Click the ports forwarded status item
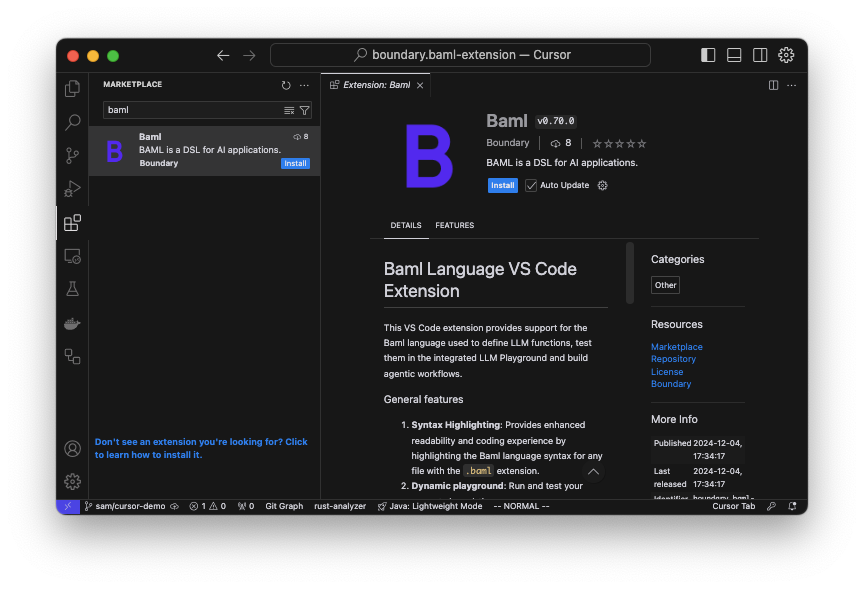864x589 pixels. (246, 506)
